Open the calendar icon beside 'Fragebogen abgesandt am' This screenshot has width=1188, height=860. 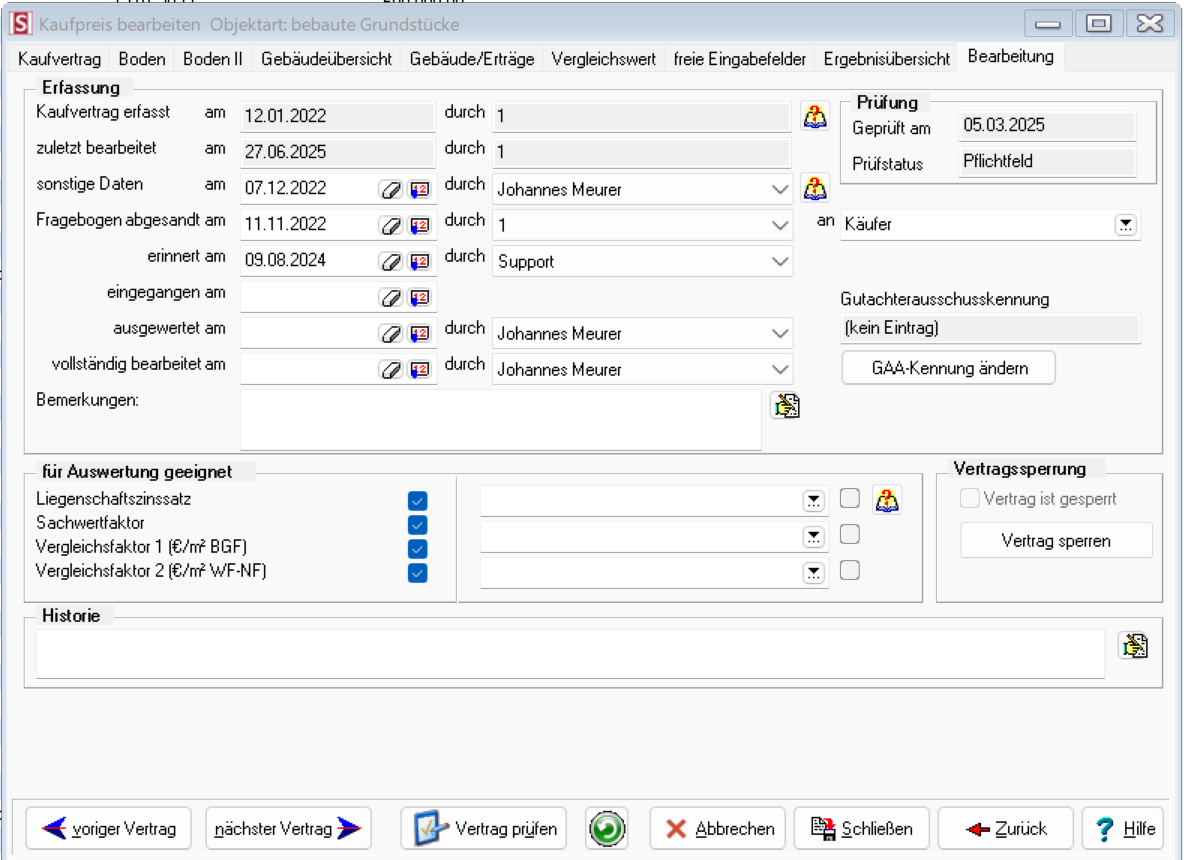(420, 225)
